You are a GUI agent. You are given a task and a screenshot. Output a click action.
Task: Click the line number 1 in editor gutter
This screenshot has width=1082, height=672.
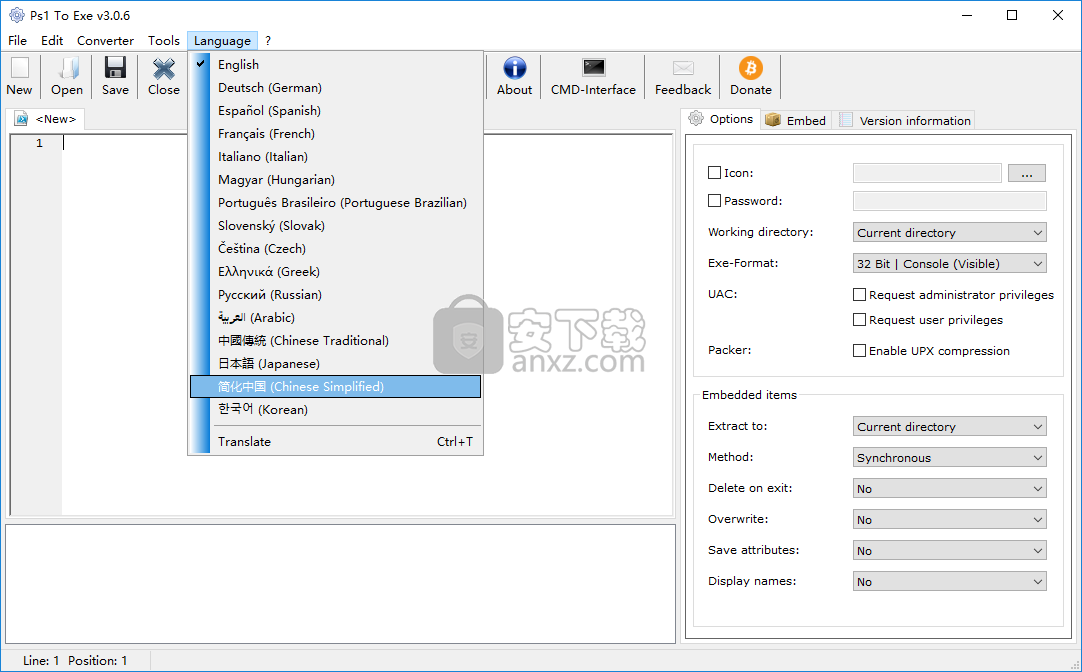point(39,143)
